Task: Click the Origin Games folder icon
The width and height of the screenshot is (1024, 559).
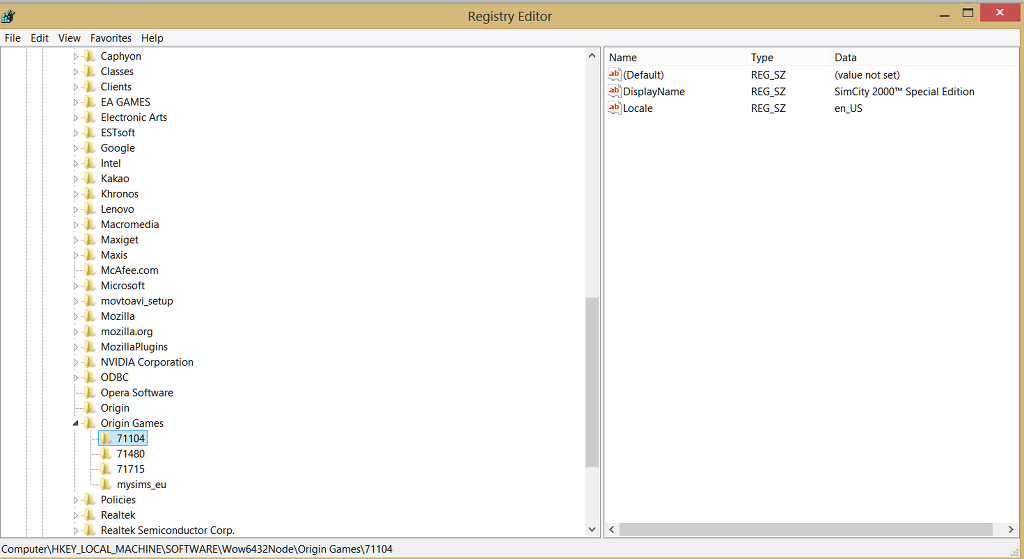Action: 90,423
